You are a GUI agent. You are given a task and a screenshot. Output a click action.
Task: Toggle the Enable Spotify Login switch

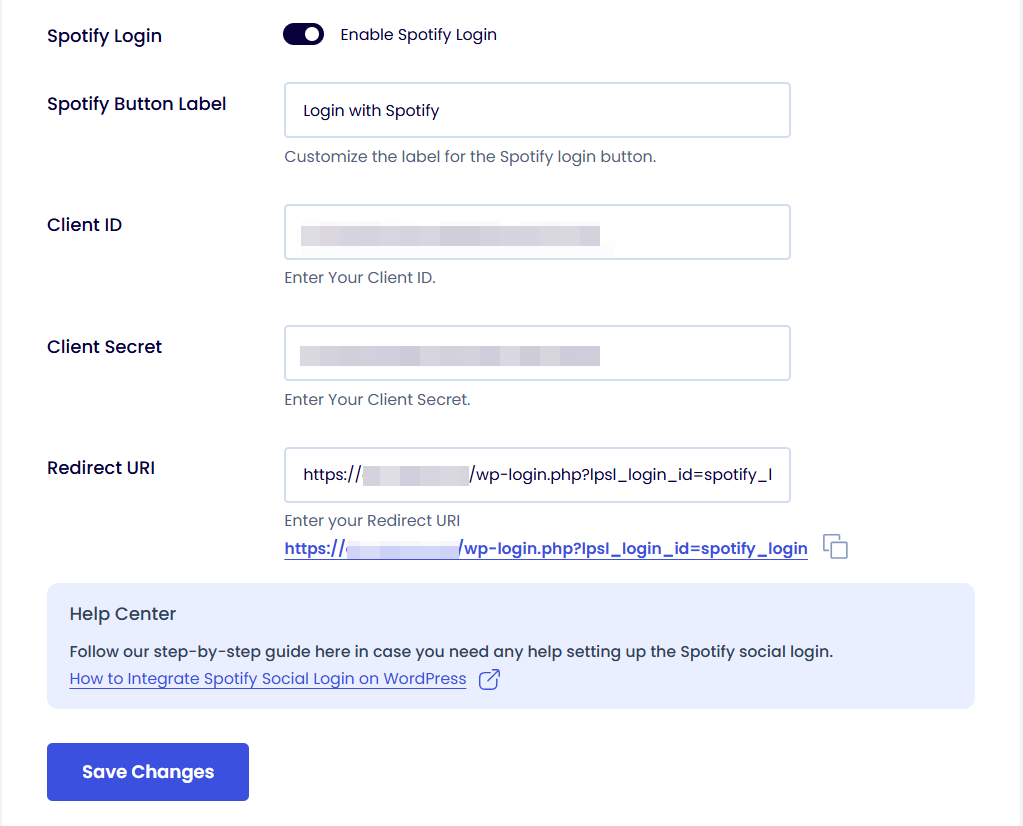click(x=303, y=35)
